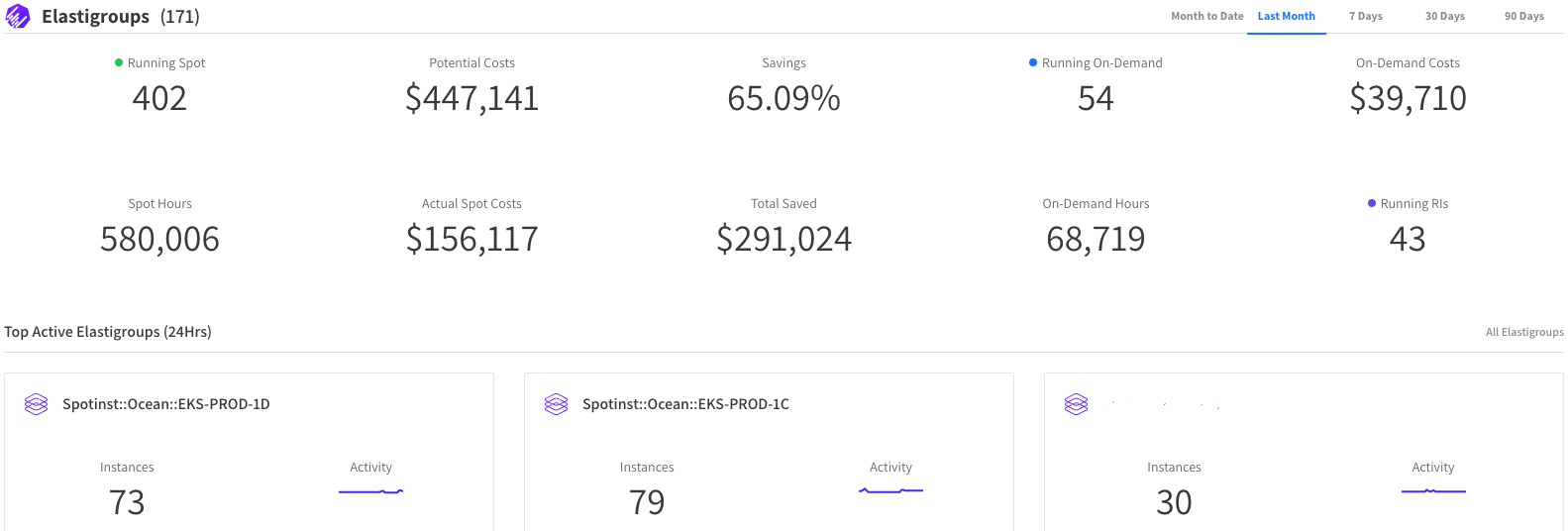Screen dimensions: 1568x531
Task: Select the Last Month tab
Action: [x=1286, y=17]
